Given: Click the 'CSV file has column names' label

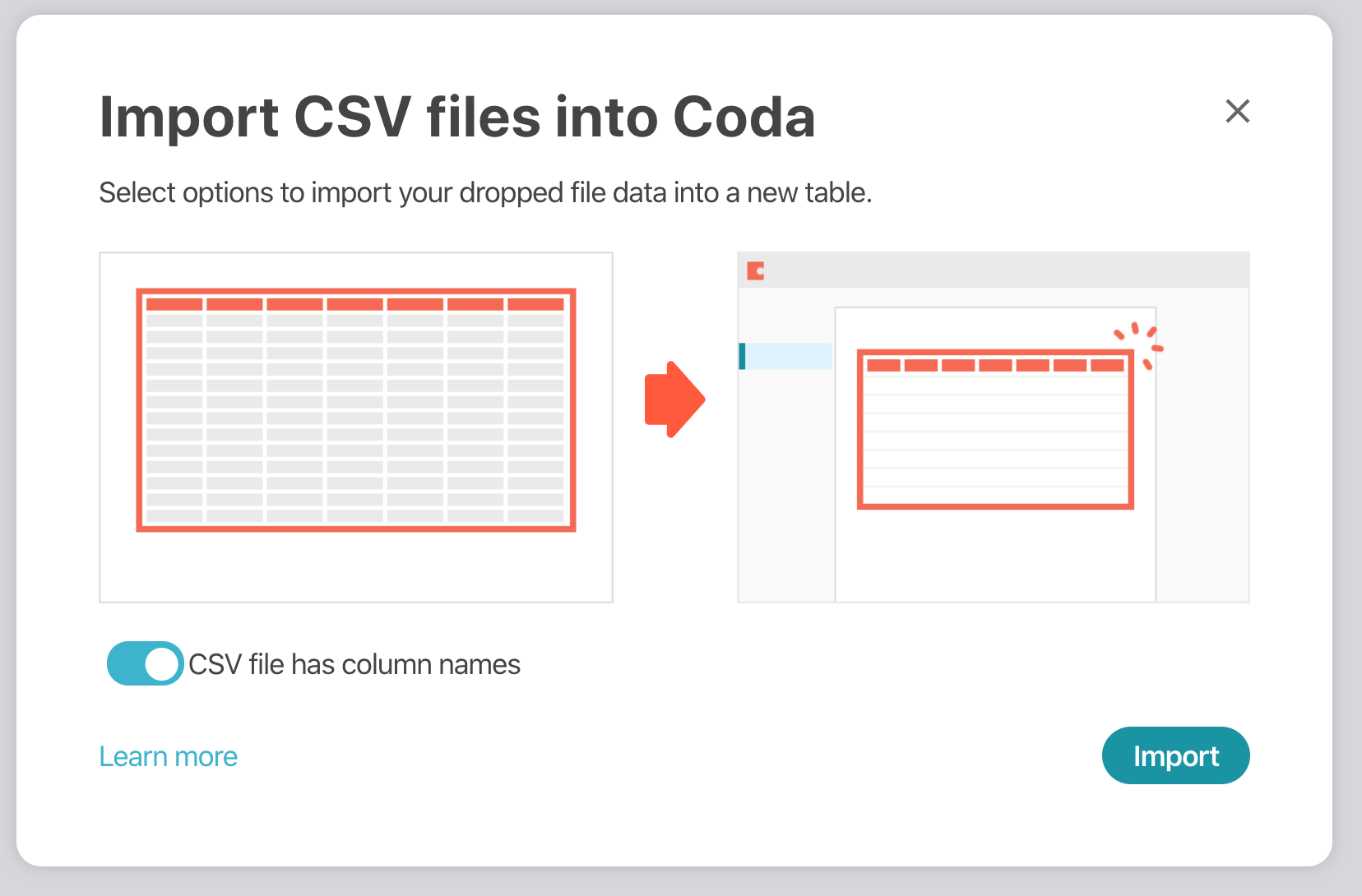Looking at the screenshot, I should pyautogui.click(x=354, y=664).
